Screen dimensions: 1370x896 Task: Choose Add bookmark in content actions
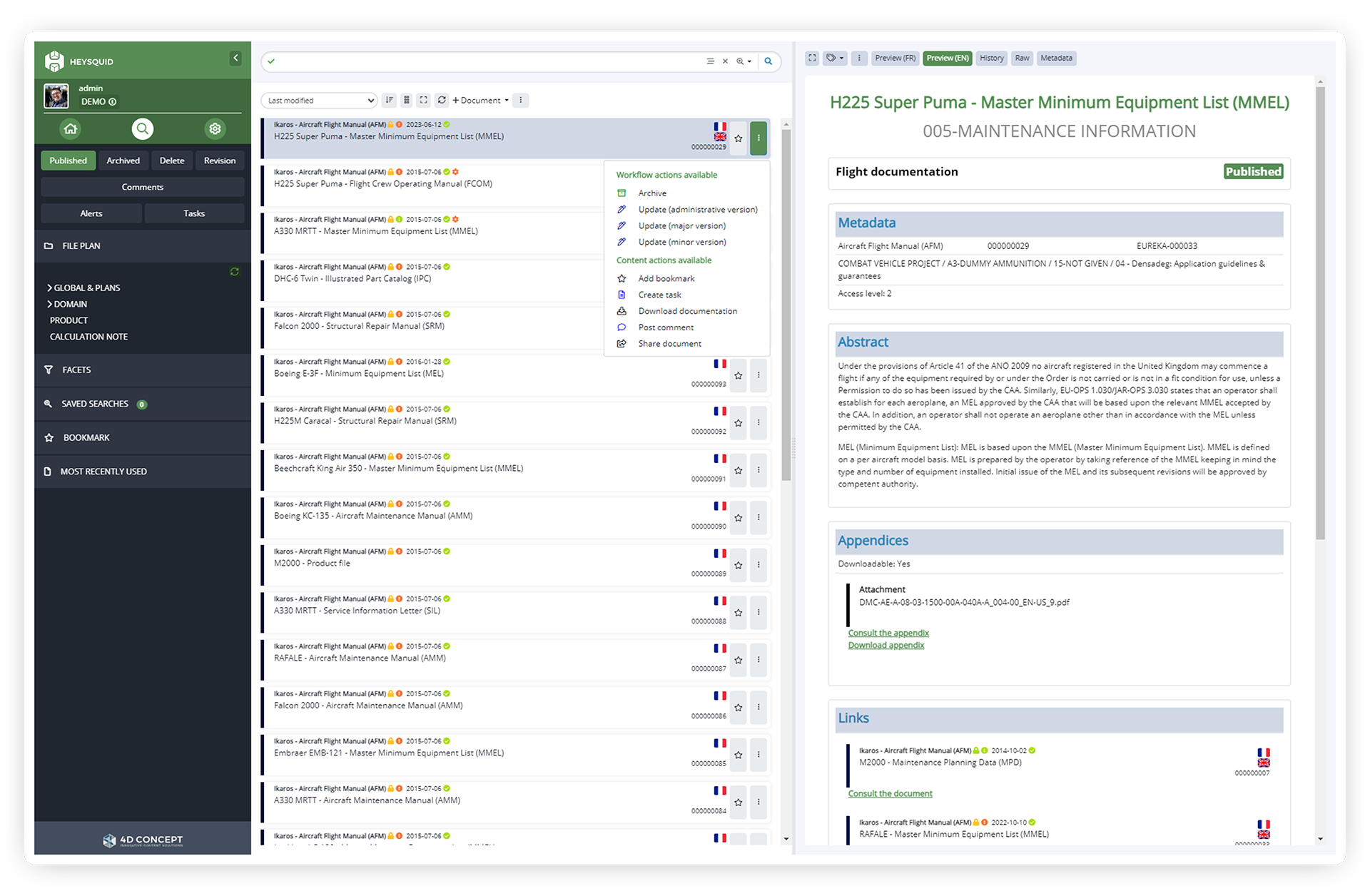666,279
